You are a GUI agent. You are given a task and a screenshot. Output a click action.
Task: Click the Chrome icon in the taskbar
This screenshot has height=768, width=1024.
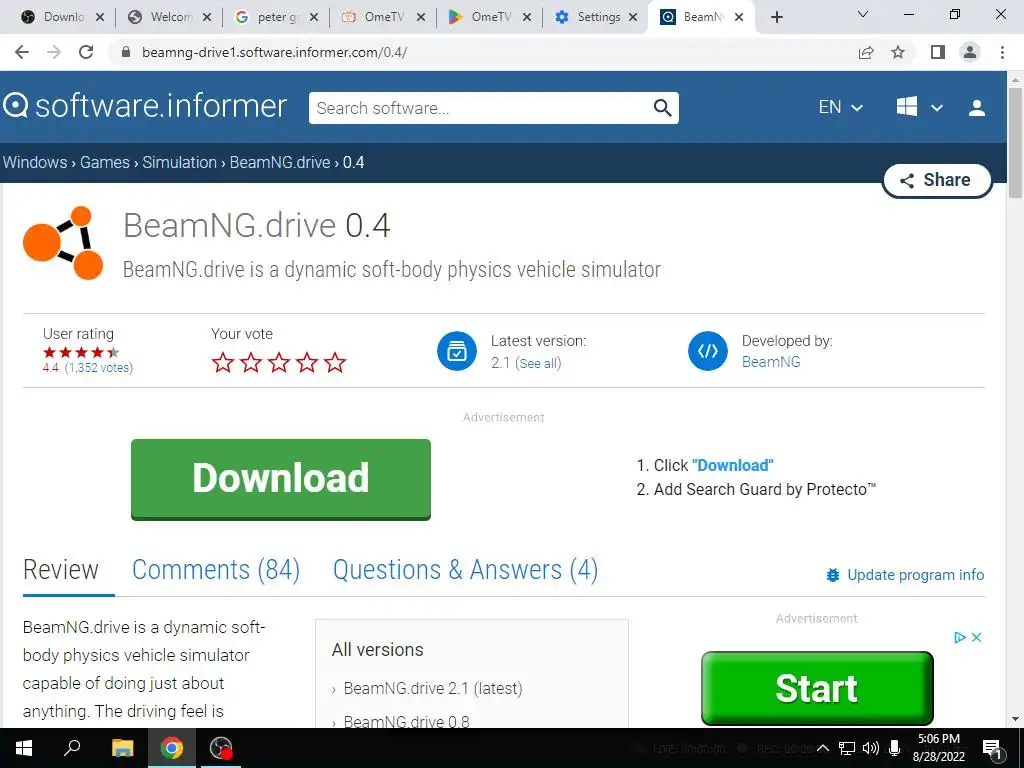(172, 748)
